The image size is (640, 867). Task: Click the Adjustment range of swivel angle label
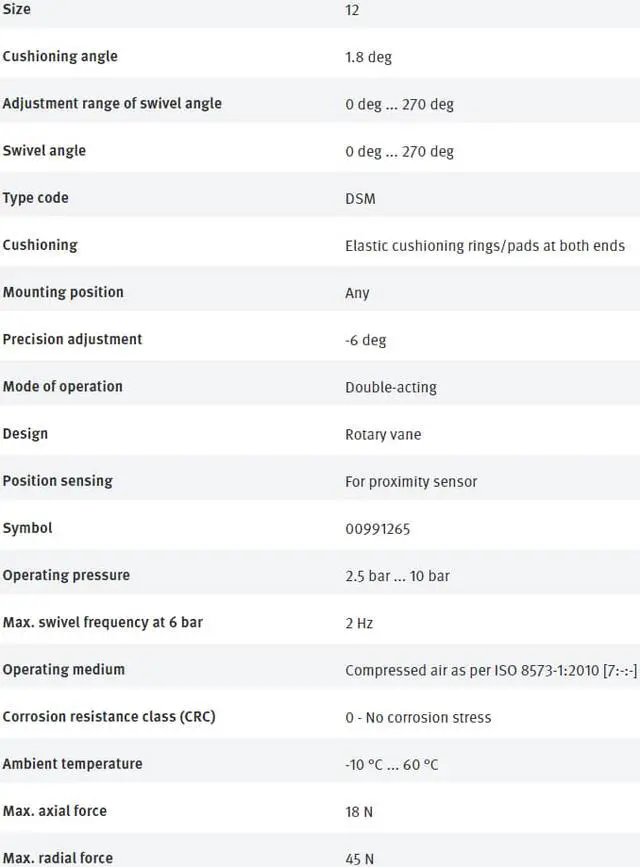112,103
